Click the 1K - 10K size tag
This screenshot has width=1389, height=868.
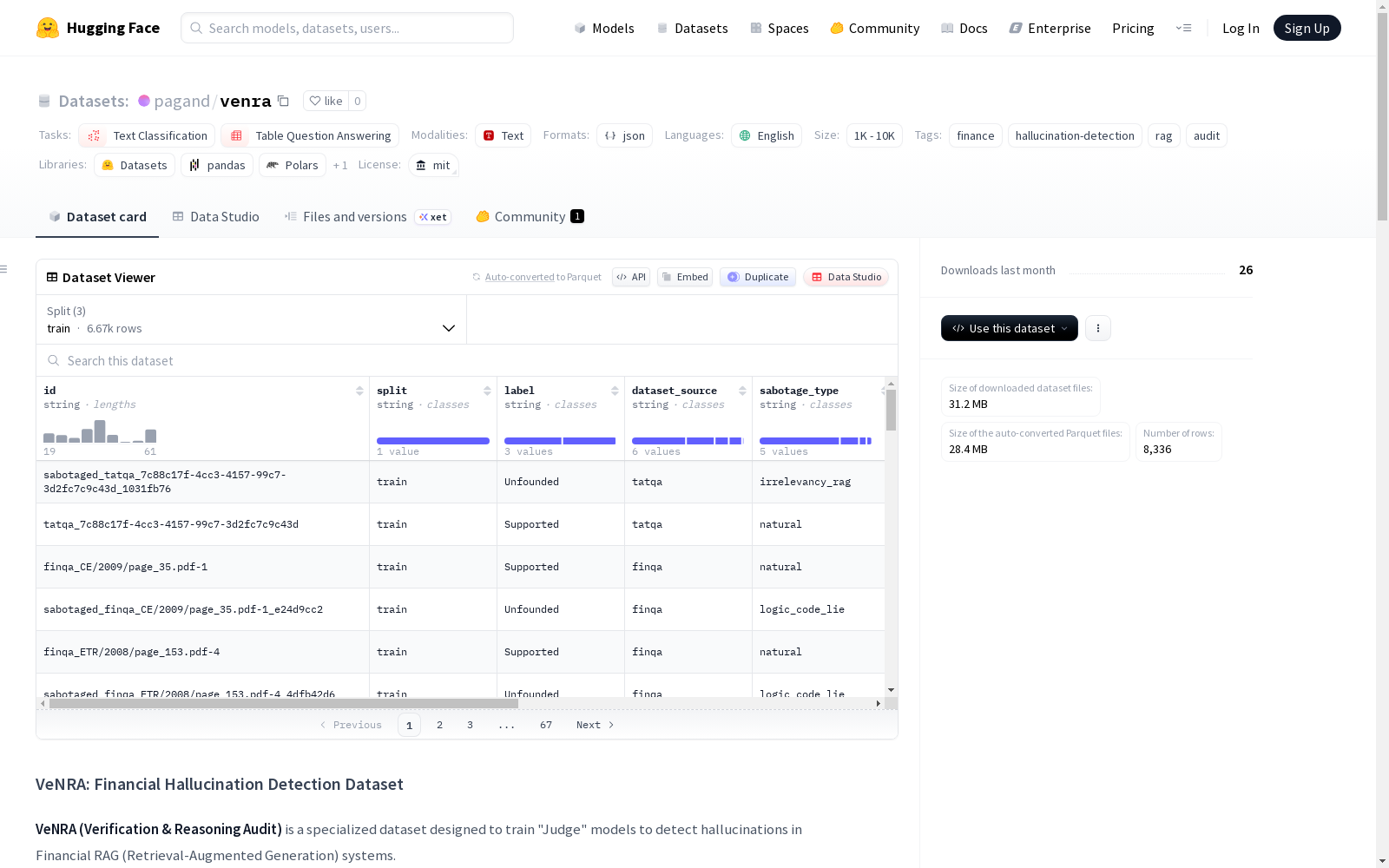874,135
